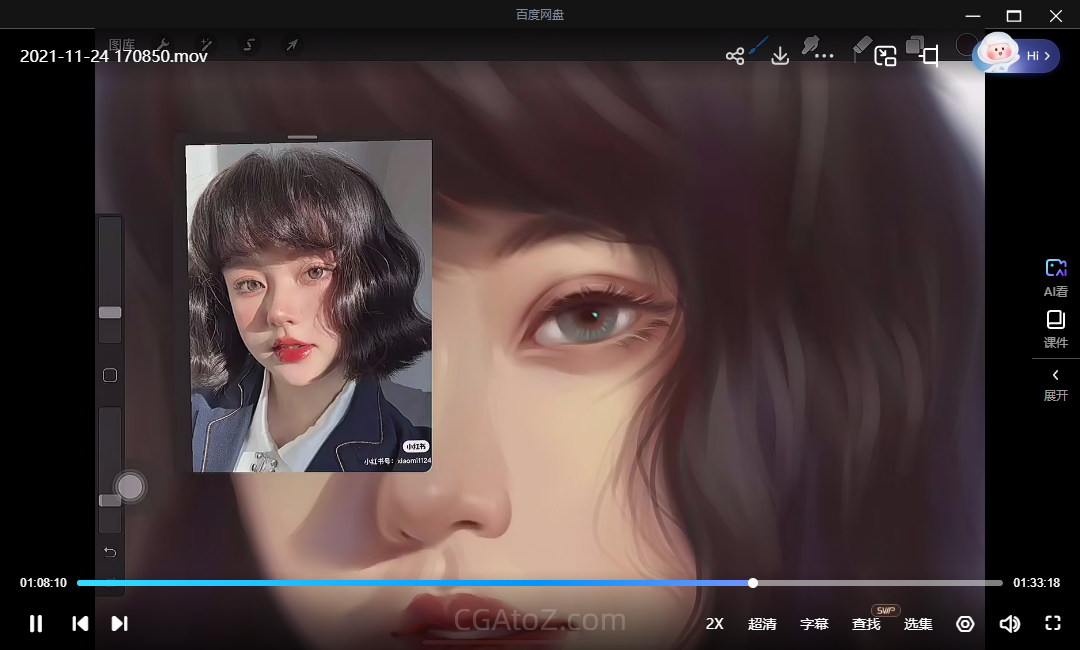Skip to the next video
Viewport: 1080px width, 650px height.
[x=119, y=624]
